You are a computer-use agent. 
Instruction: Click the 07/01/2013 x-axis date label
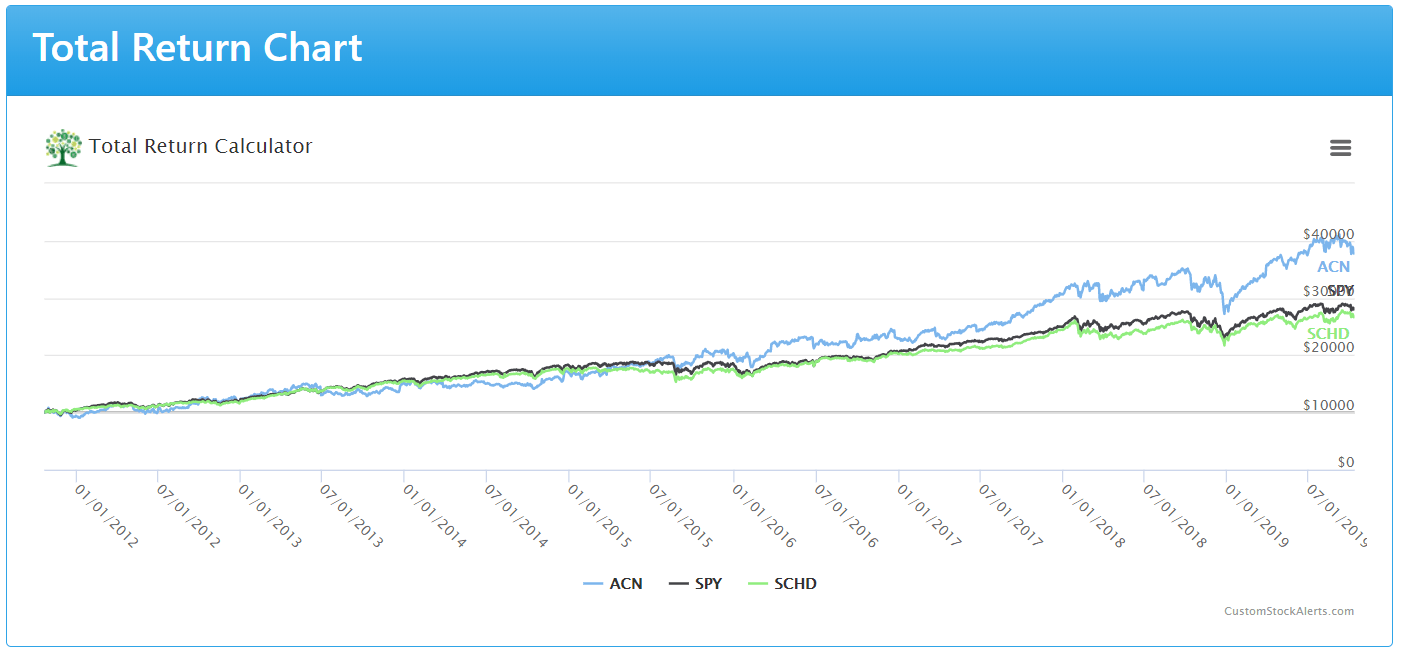[x=353, y=517]
